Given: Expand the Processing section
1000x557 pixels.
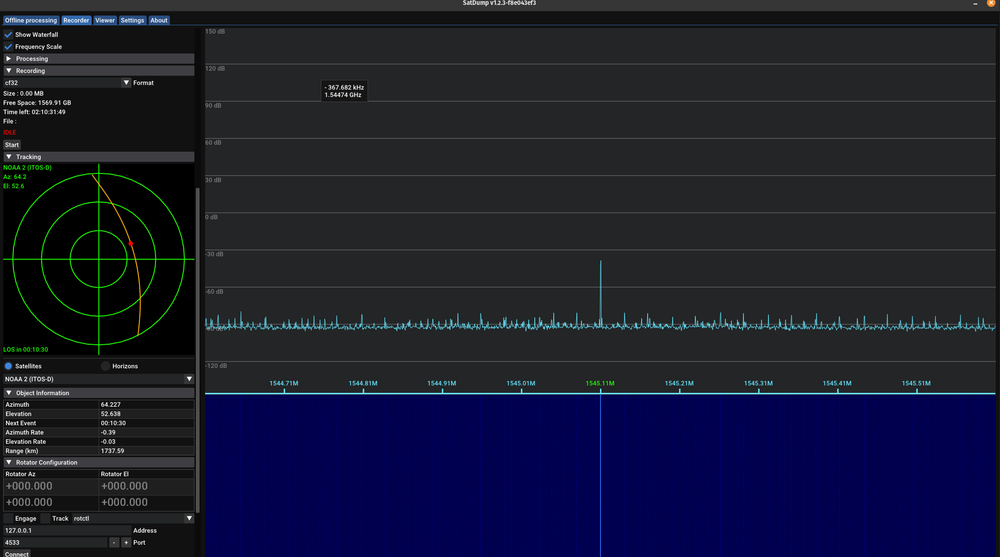Looking at the screenshot, I should point(9,59).
